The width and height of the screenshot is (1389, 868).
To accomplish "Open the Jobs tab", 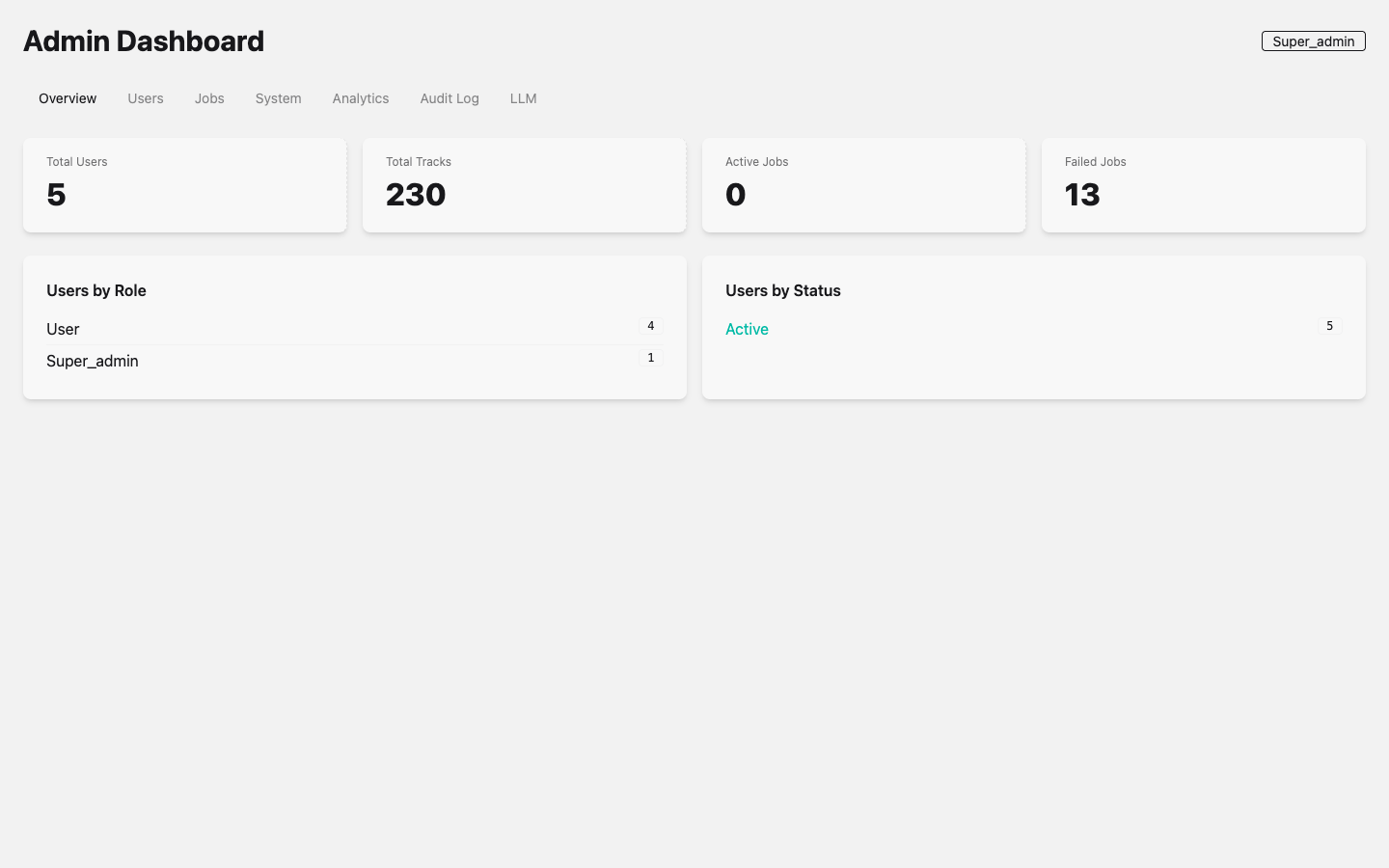I will point(209,98).
